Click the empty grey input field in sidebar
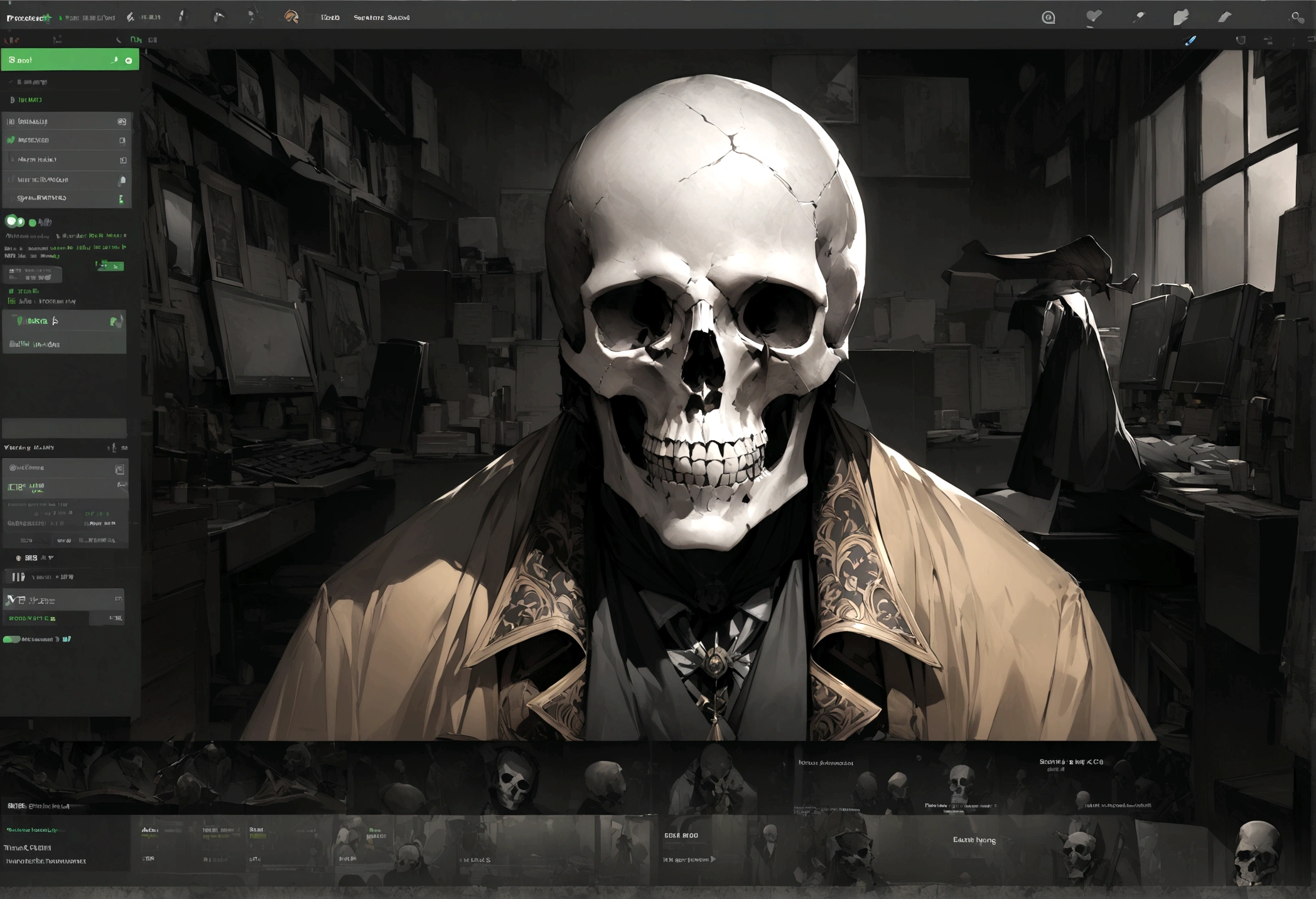 65,428
